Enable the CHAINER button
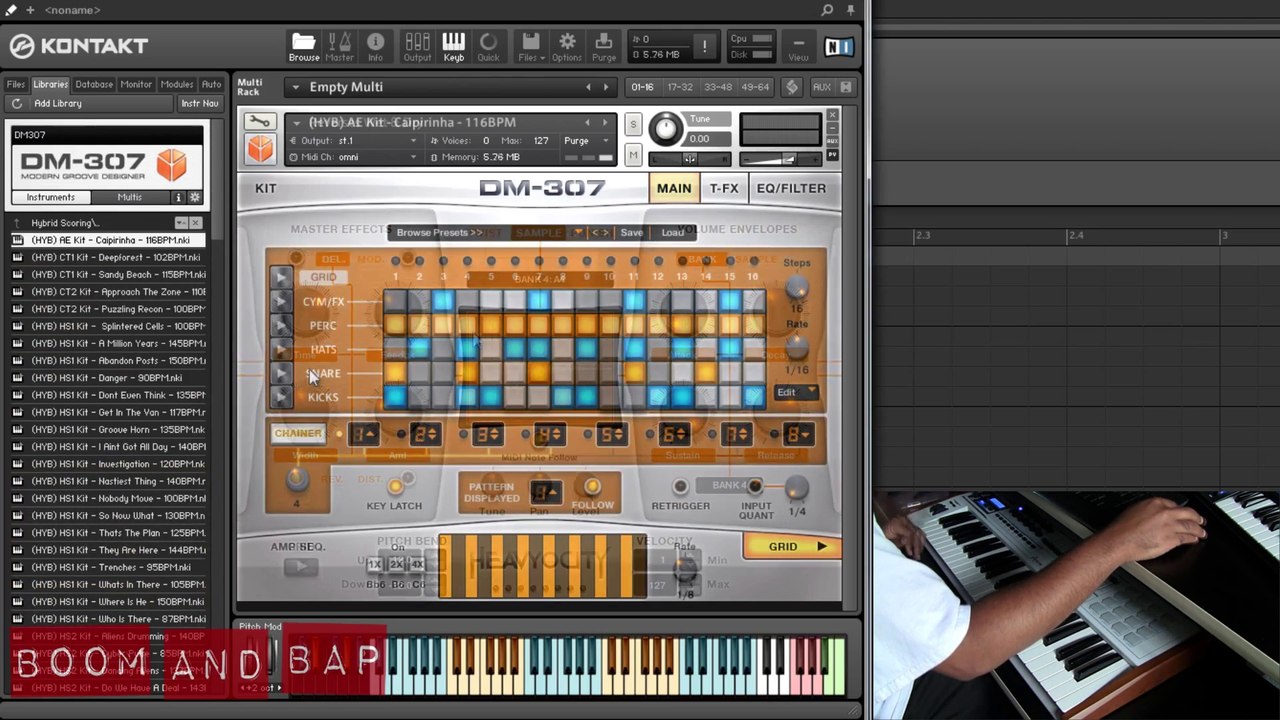Screen dimensions: 1280x720 [298, 433]
